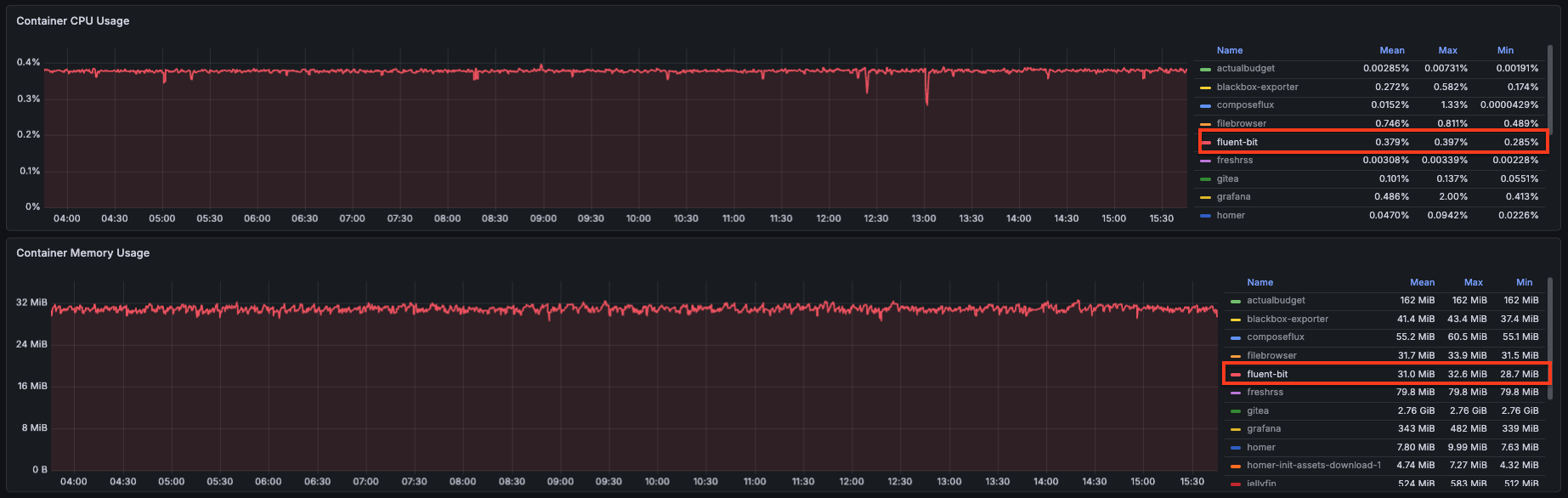Select freshrss name in Memory Usage legend
Viewport: 1568px width, 498px height.
tap(1265, 392)
